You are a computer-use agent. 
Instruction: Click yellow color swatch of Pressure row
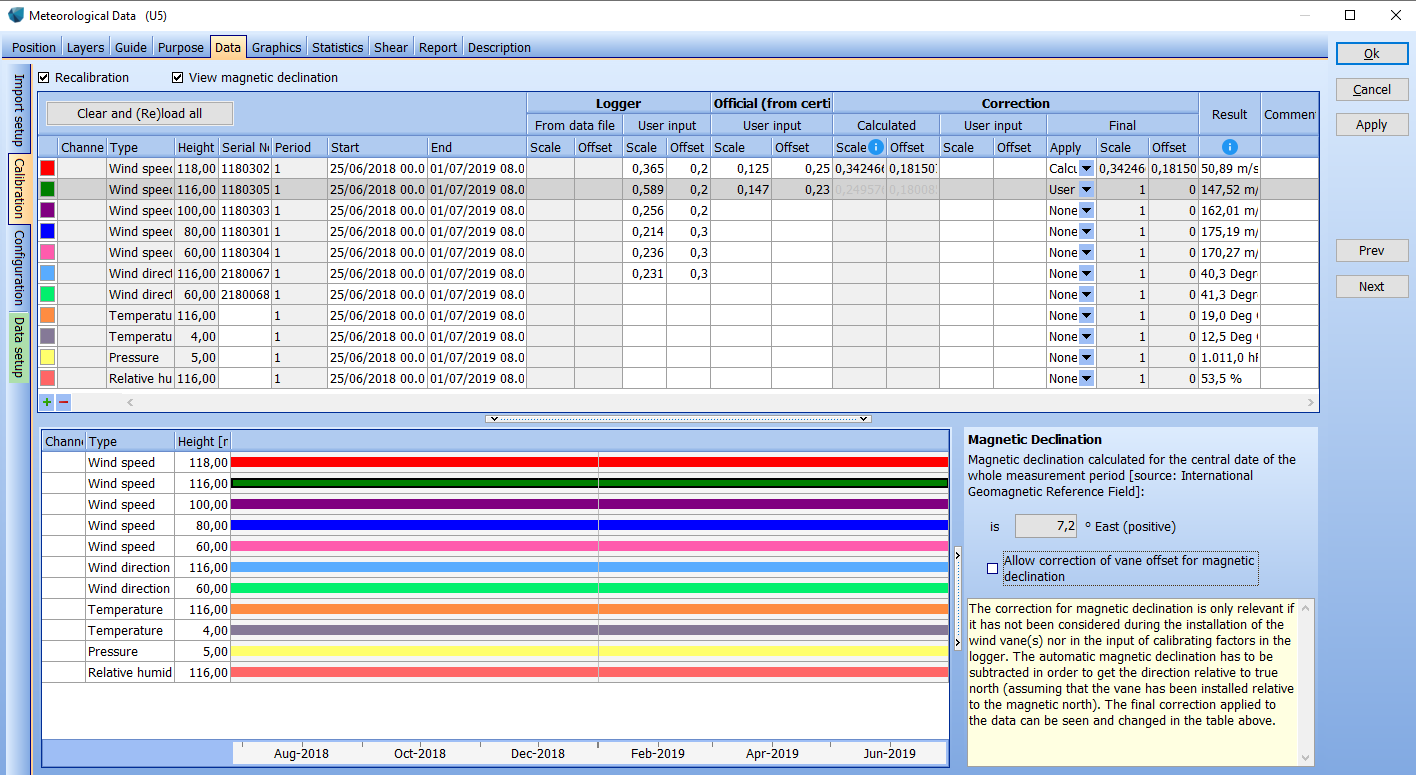(47, 358)
